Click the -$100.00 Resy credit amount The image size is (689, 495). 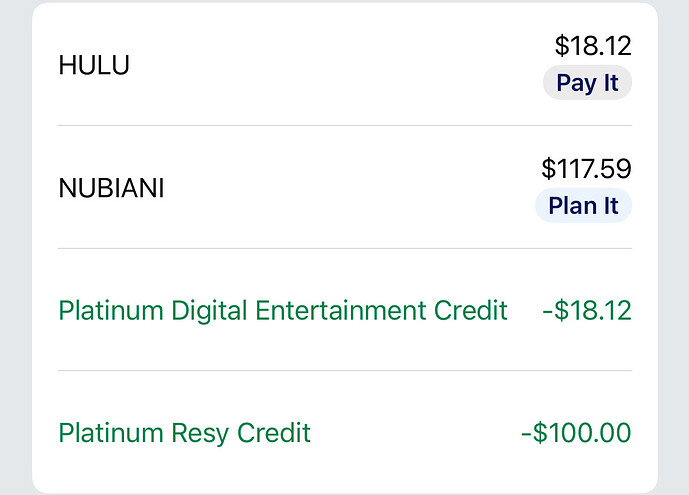click(576, 433)
